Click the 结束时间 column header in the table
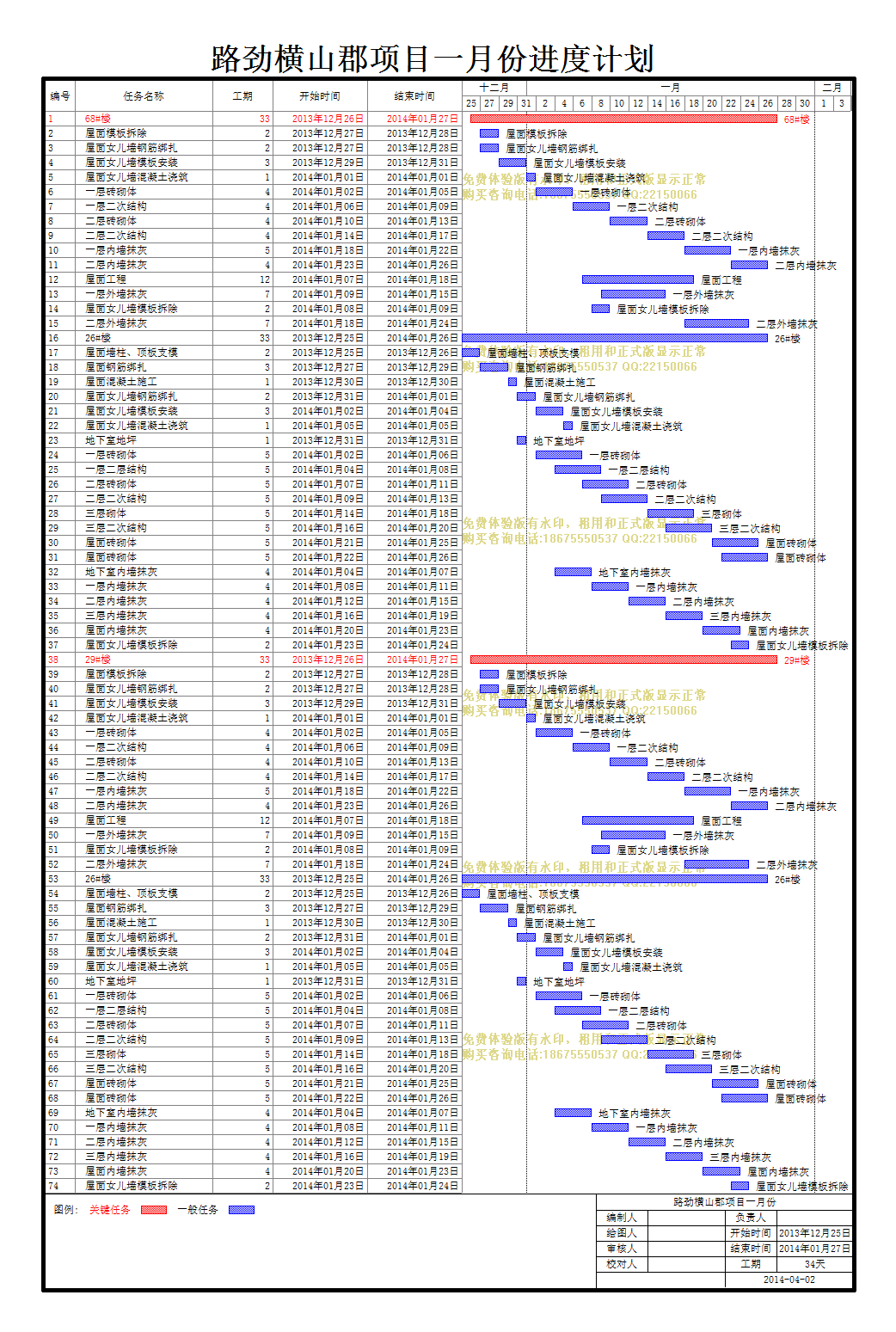The height and width of the screenshot is (1332, 896). coord(414,96)
